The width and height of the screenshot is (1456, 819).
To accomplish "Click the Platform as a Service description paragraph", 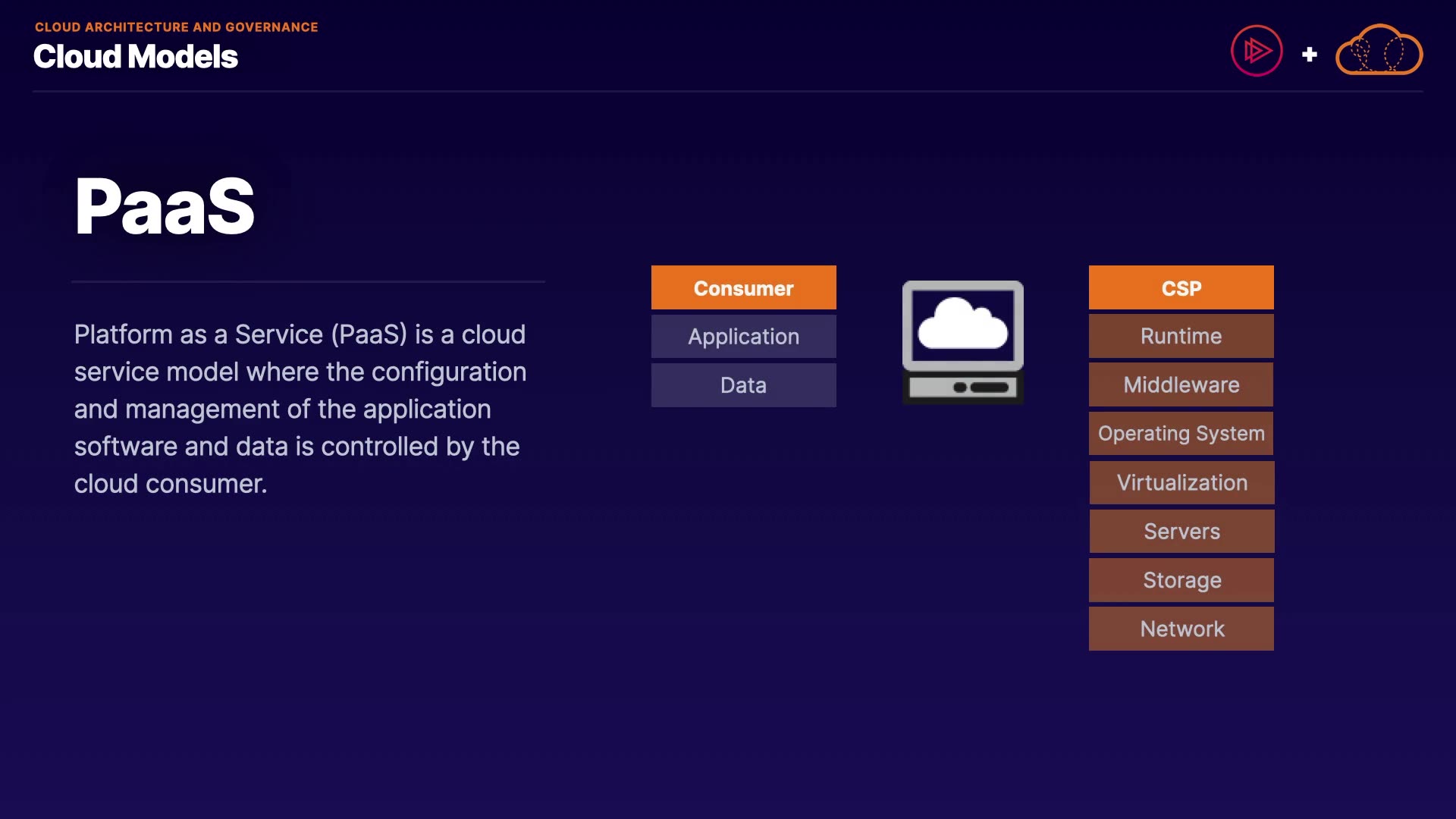I will [x=300, y=409].
